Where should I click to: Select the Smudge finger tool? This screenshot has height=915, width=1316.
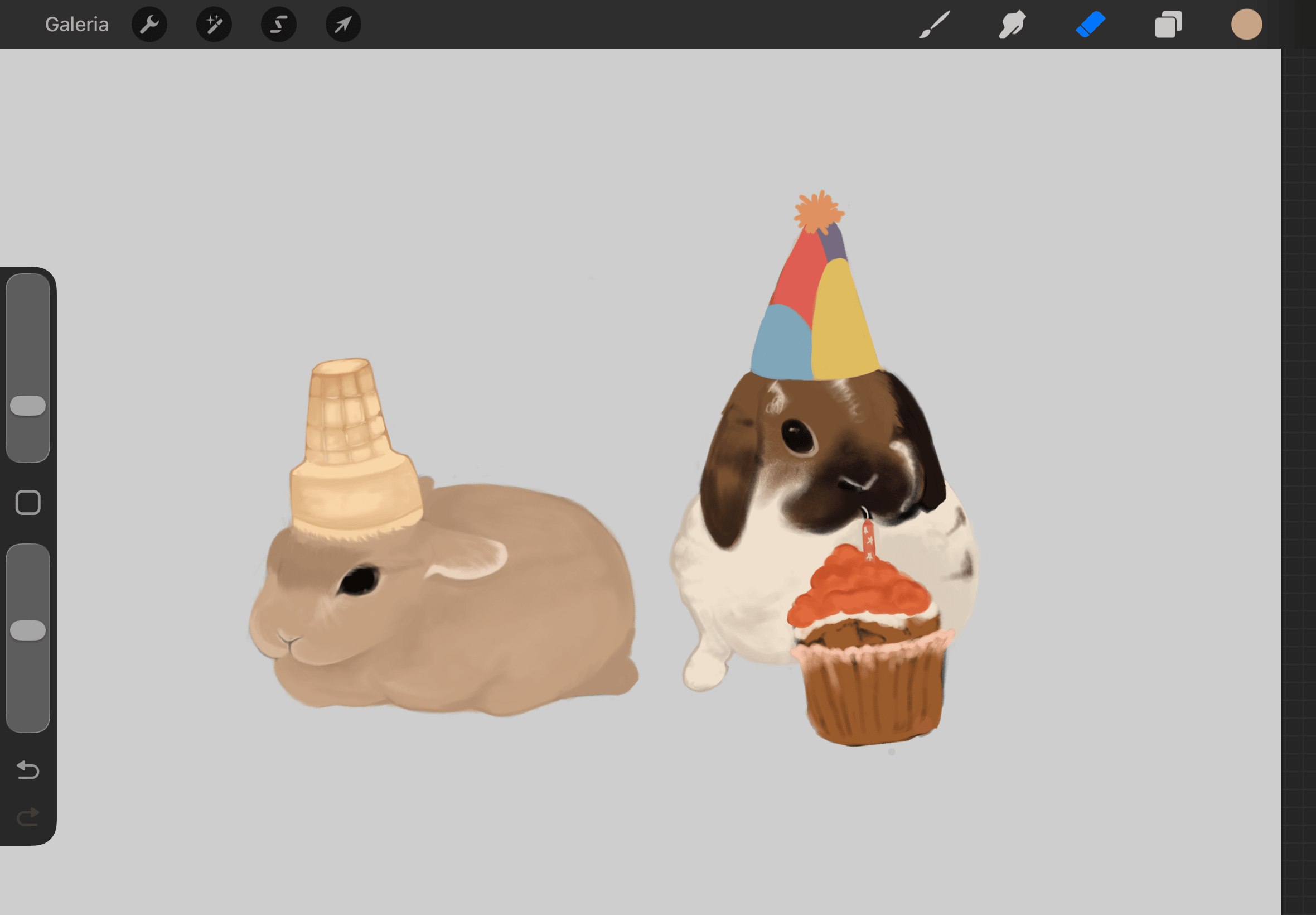(1012, 24)
